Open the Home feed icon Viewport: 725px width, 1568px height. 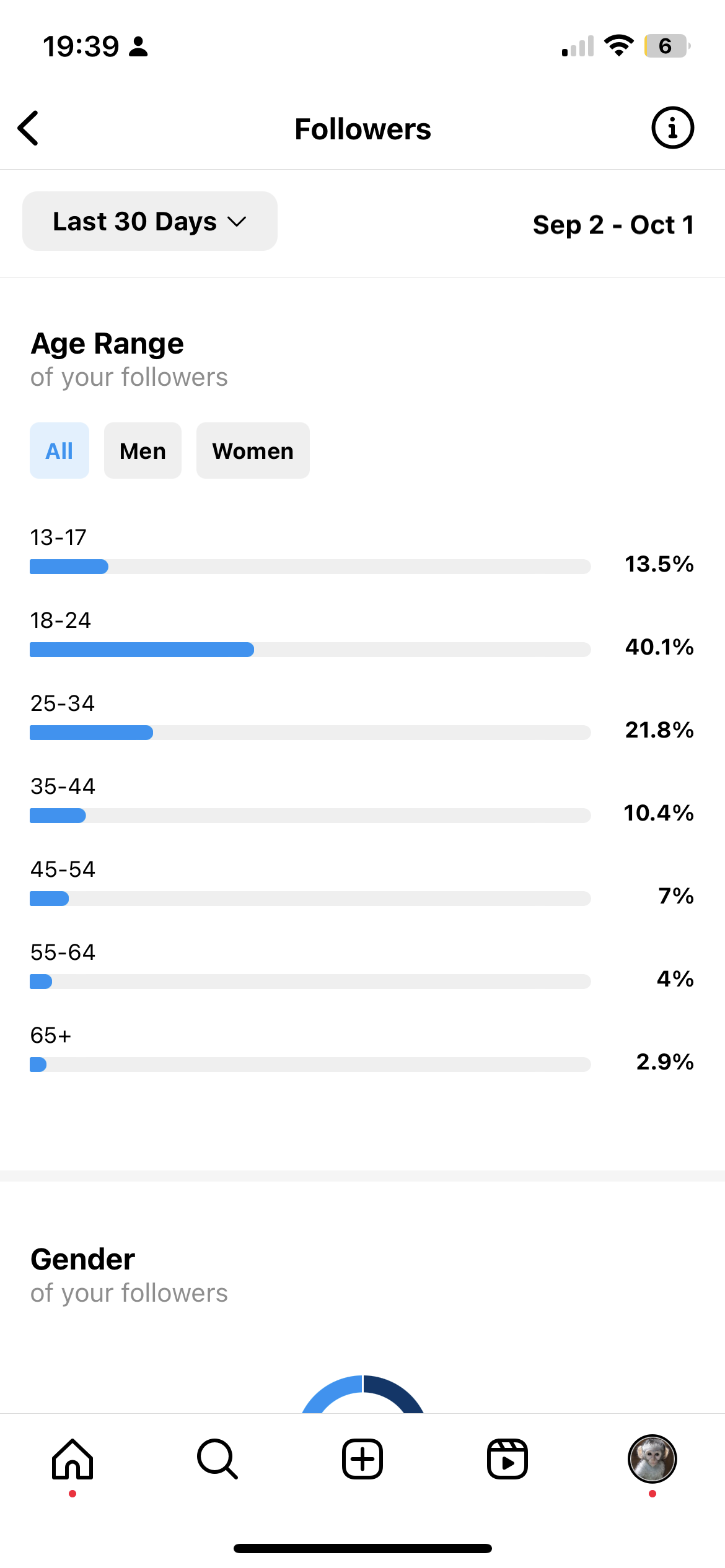72,1459
